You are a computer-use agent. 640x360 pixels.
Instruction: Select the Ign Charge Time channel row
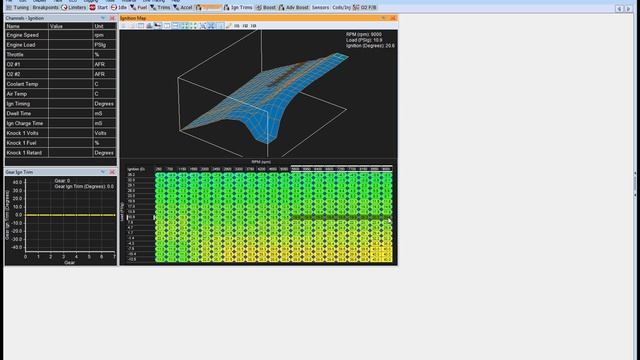(60, 123)
